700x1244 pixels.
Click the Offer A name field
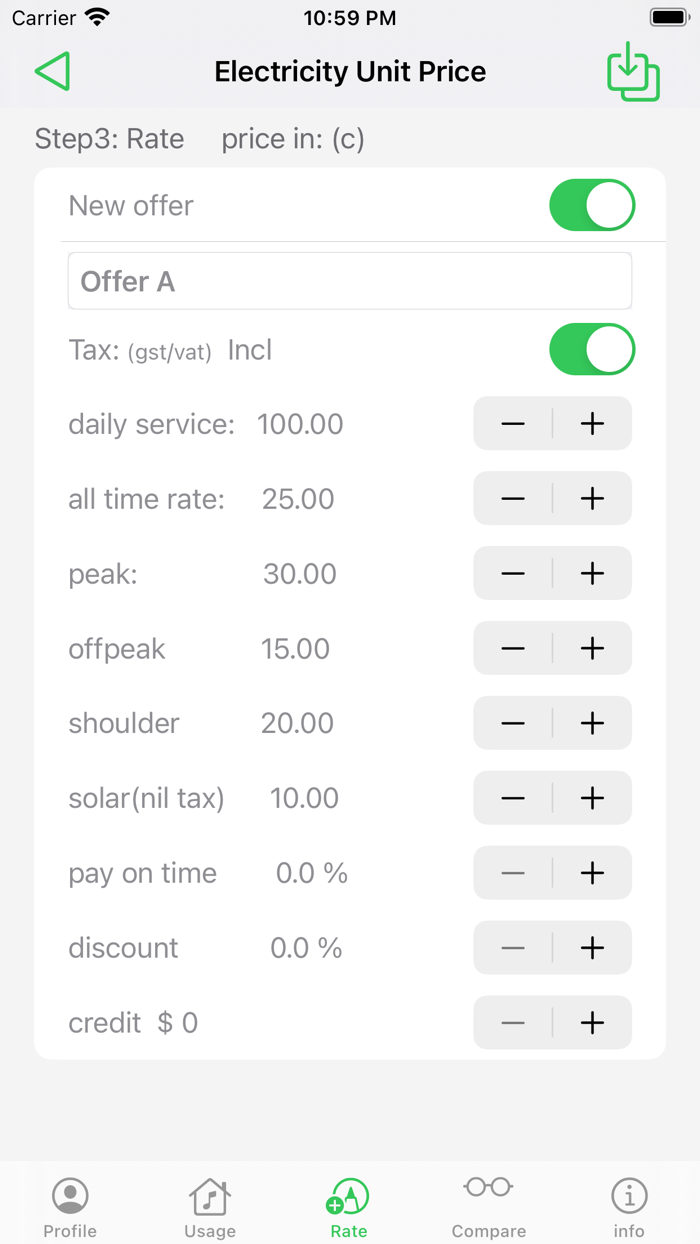(350, 280)
